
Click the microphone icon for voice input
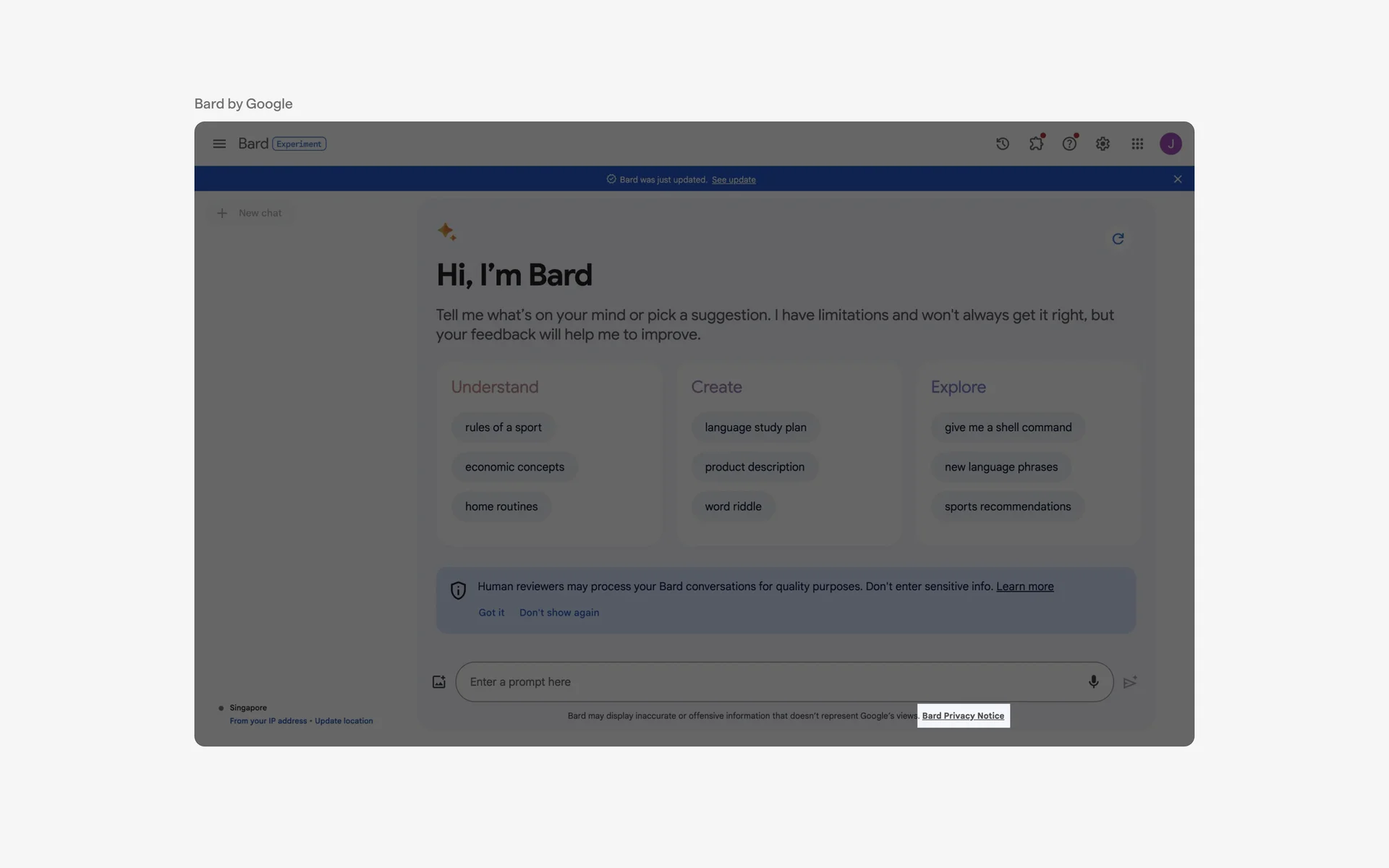pos(1093,681)
